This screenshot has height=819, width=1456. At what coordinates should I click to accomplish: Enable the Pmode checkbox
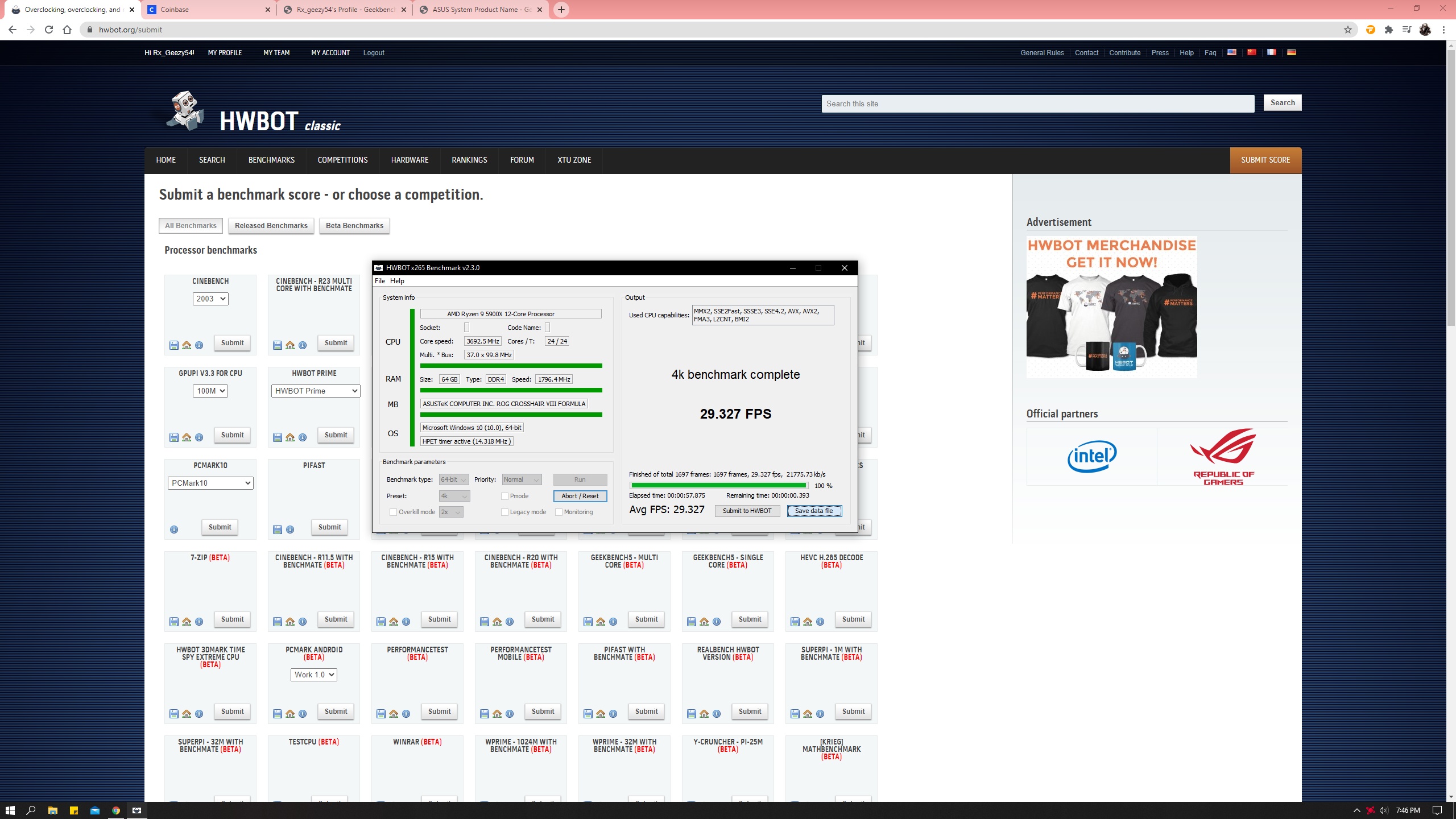point(504,496)
